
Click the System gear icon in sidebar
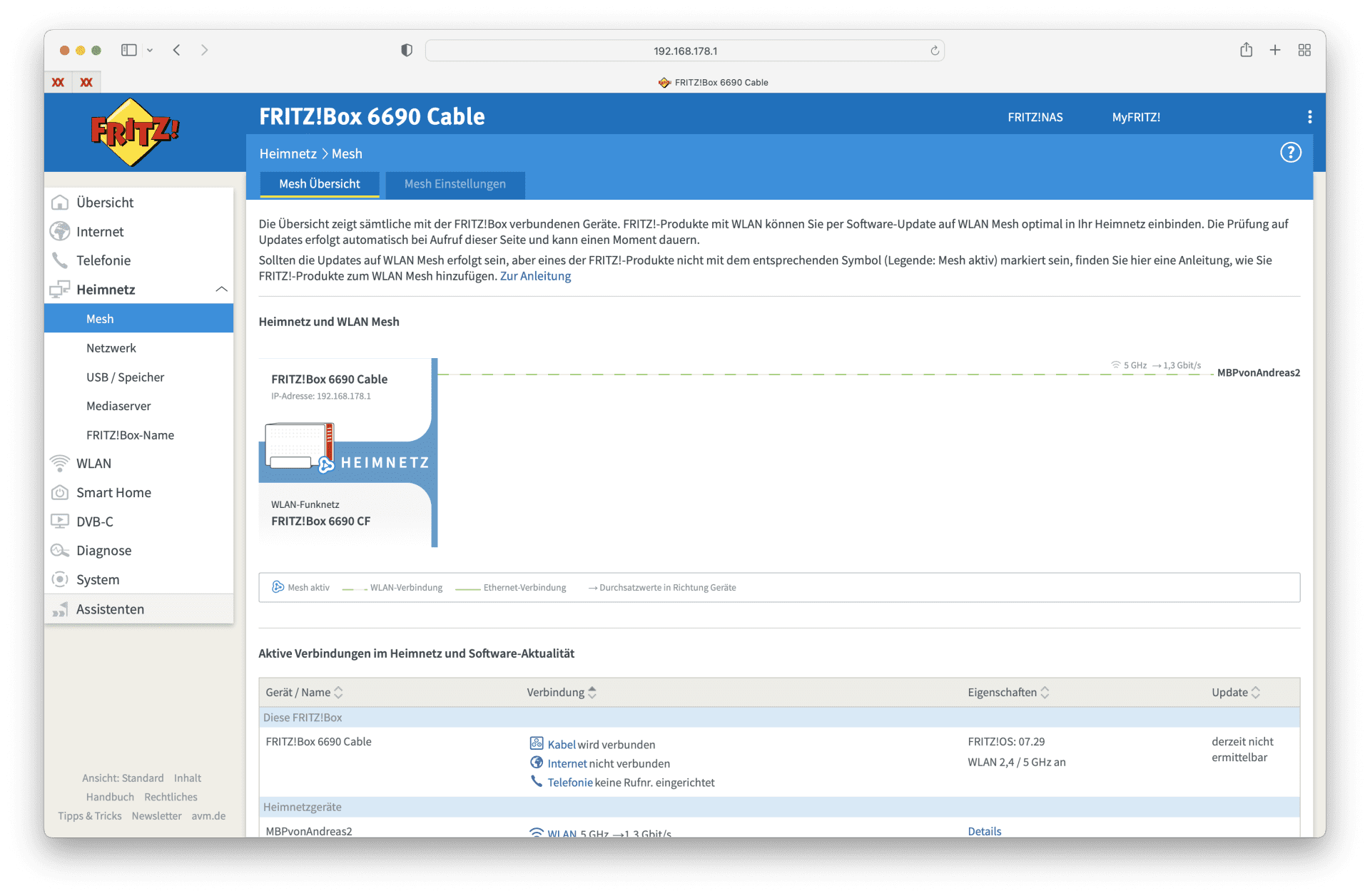[60, 580]
